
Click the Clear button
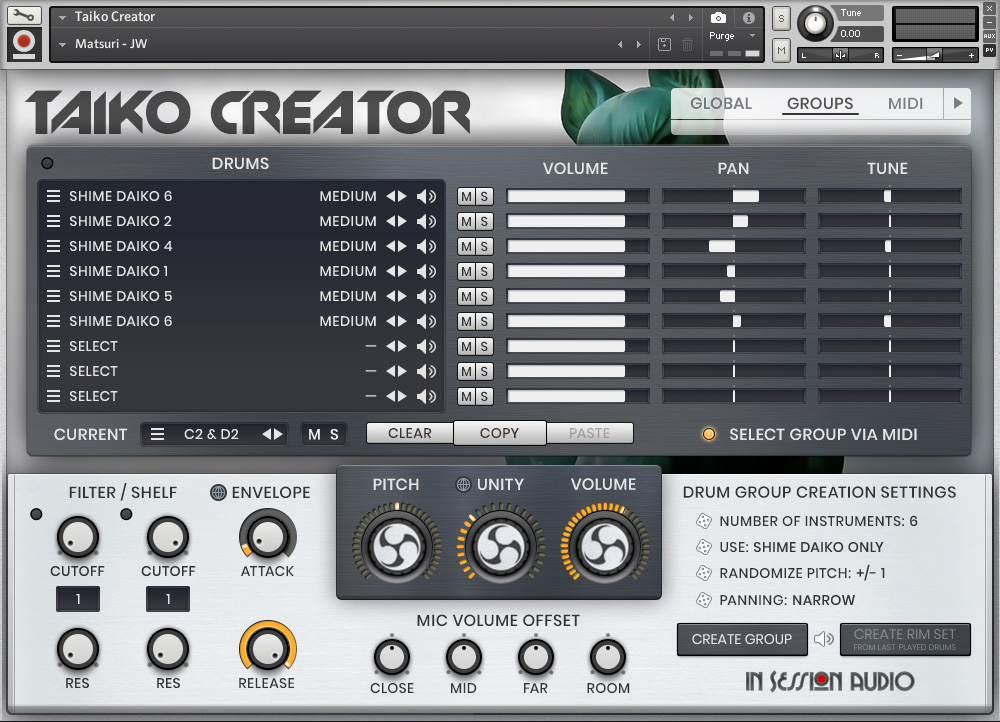(x=410, y=433)
